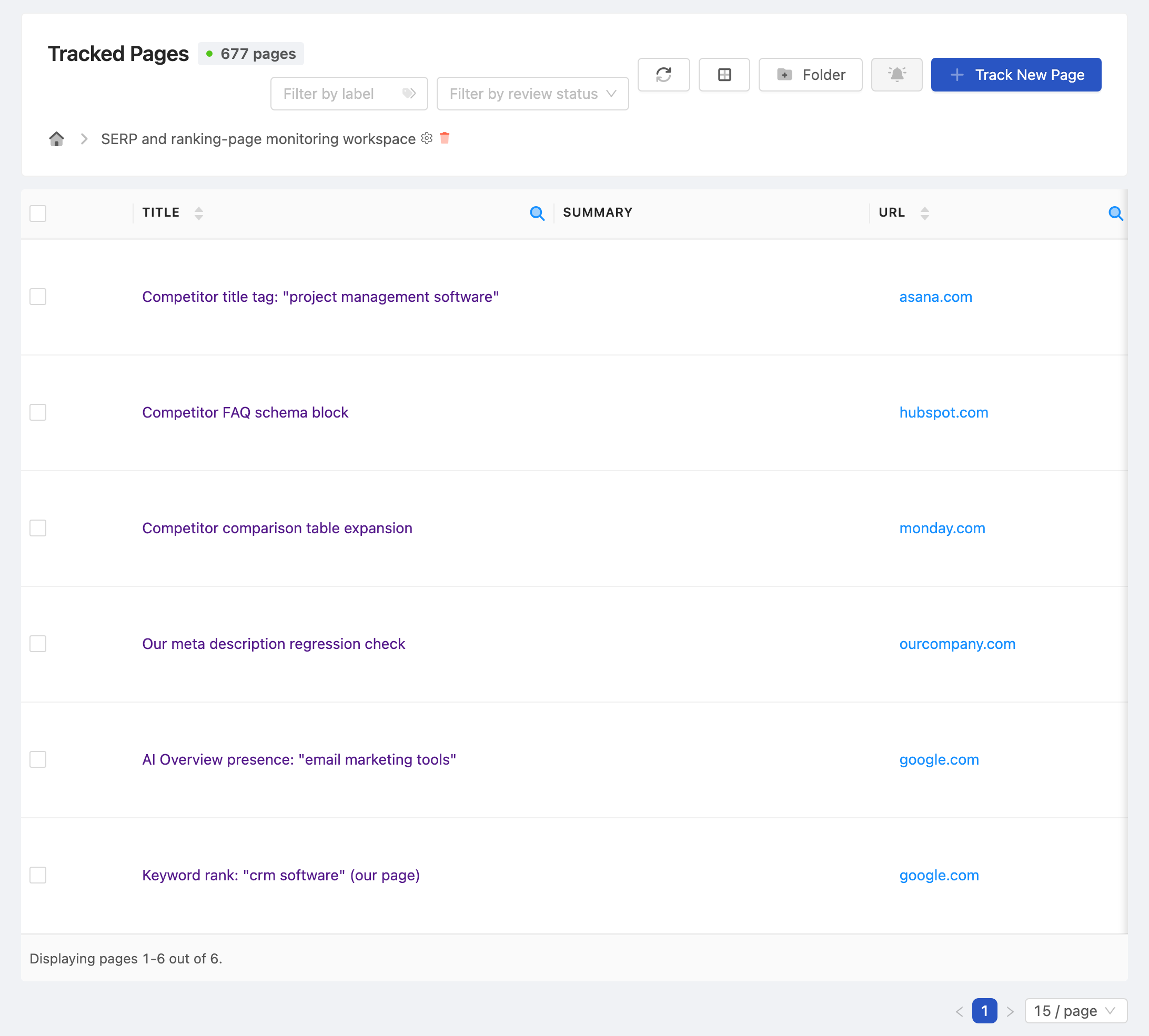The width and height of the screenshot is (1149, 1036).
Task: Click the "Displaying pages 1-6 out of 6" text
Action: pyautogui.click(x=126, y=959)
